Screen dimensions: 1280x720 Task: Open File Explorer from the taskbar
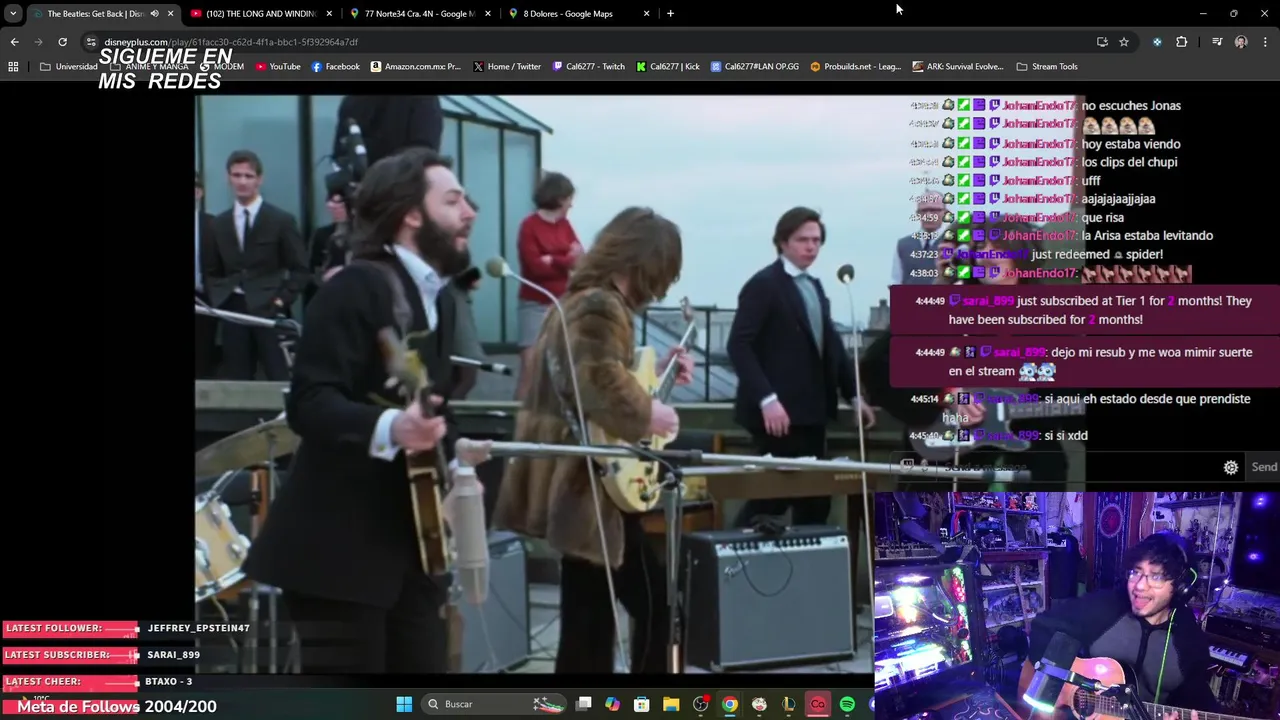(x=671, y=704)
